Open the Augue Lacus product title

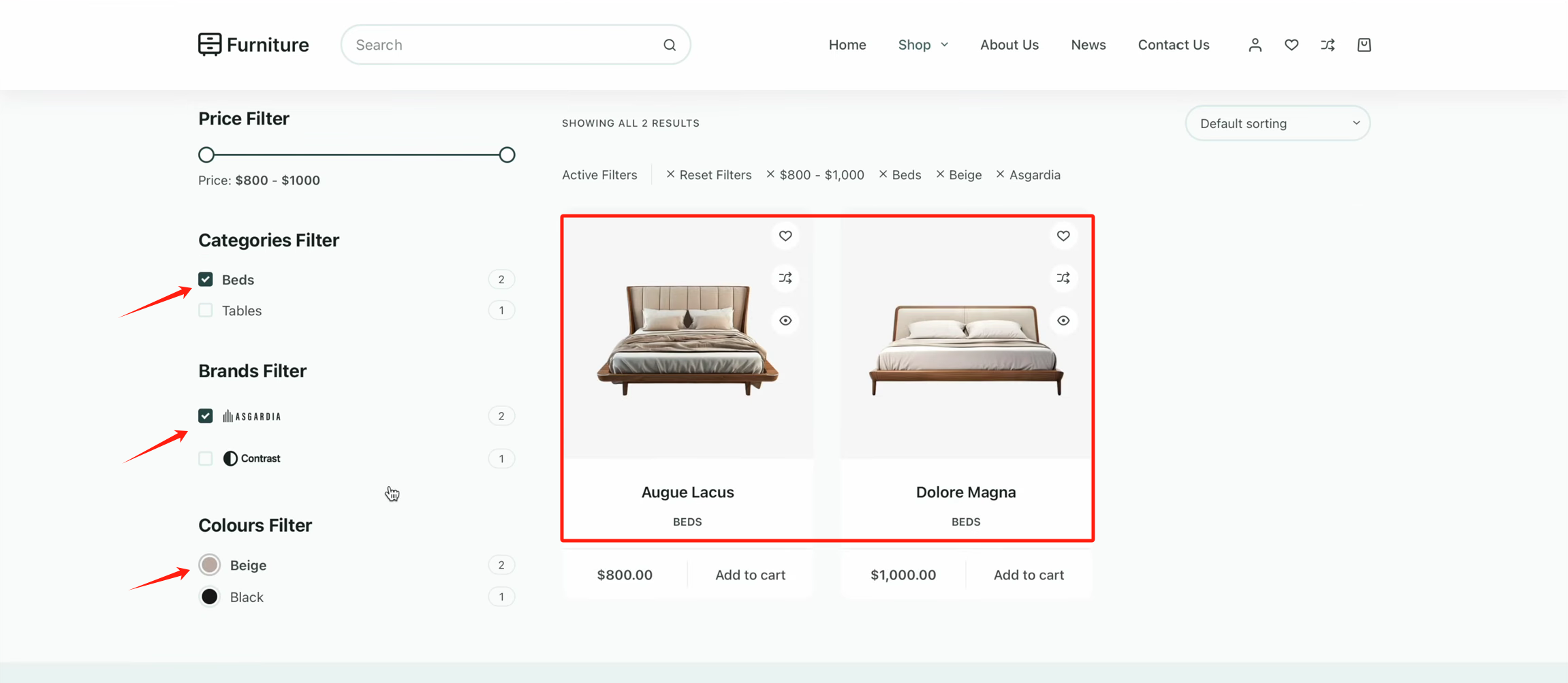point(688,492)
